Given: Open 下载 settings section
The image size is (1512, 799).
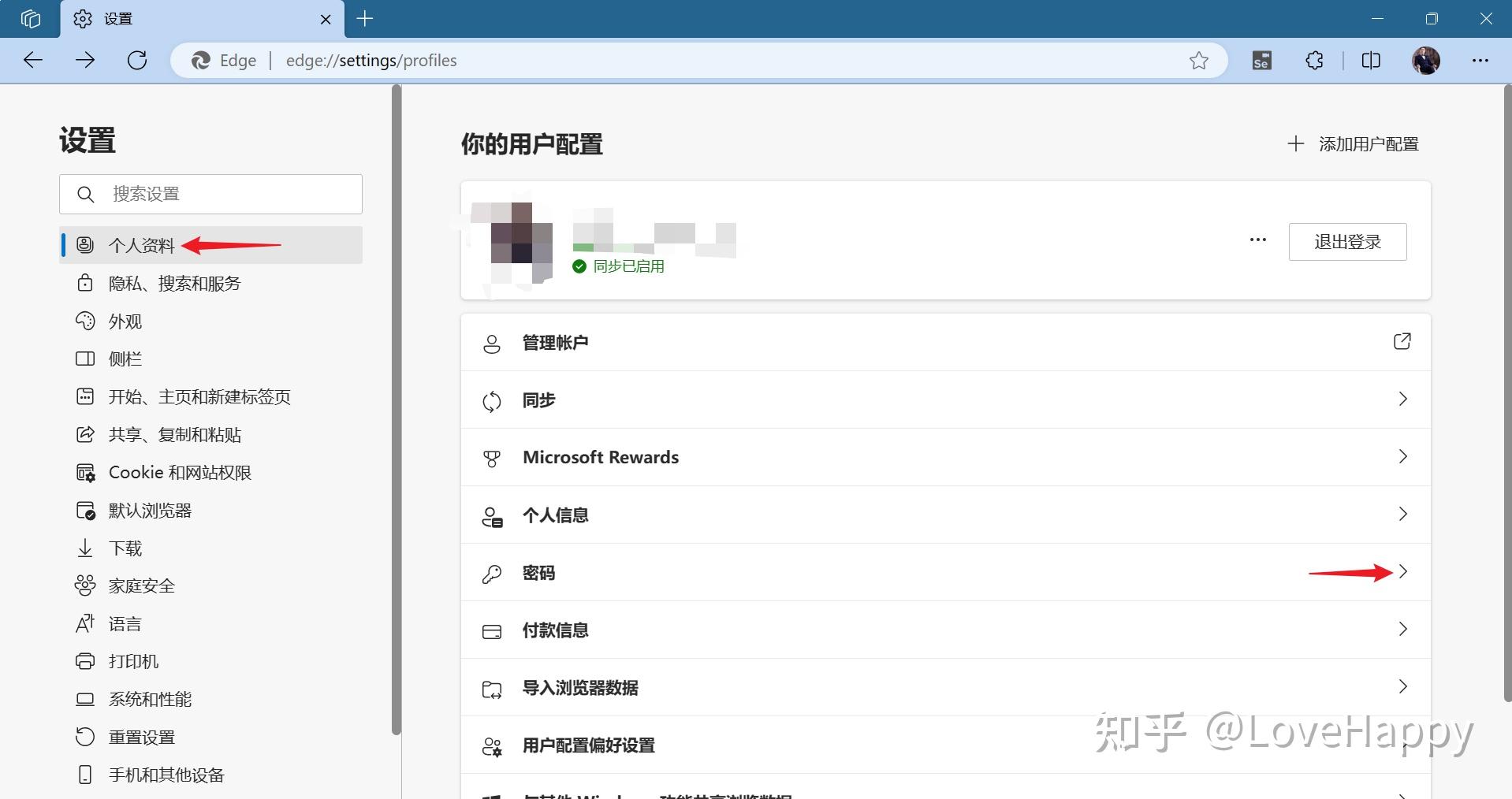Looking at the screenshot, I should [210, 548].
